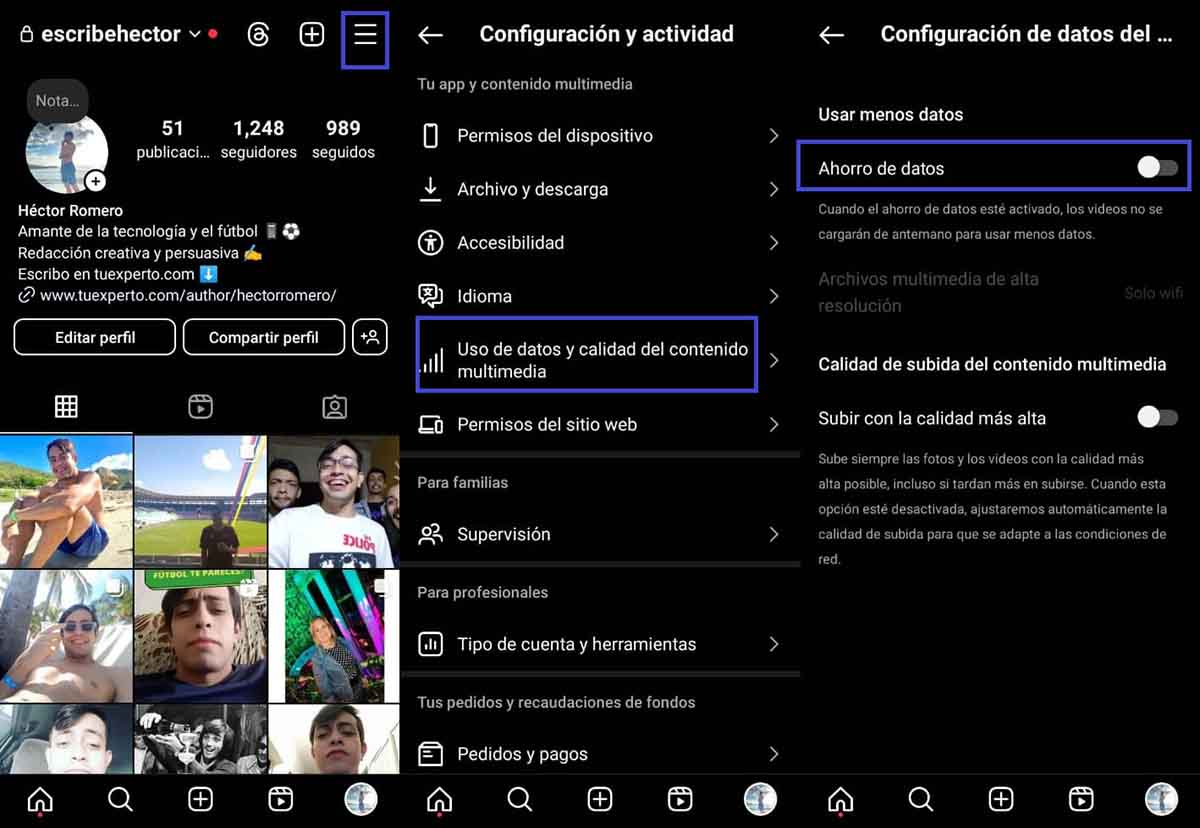Click the Editar perfil button
Image resolution: width=1200 pixels, height=828 pixels.
point(95,337)
